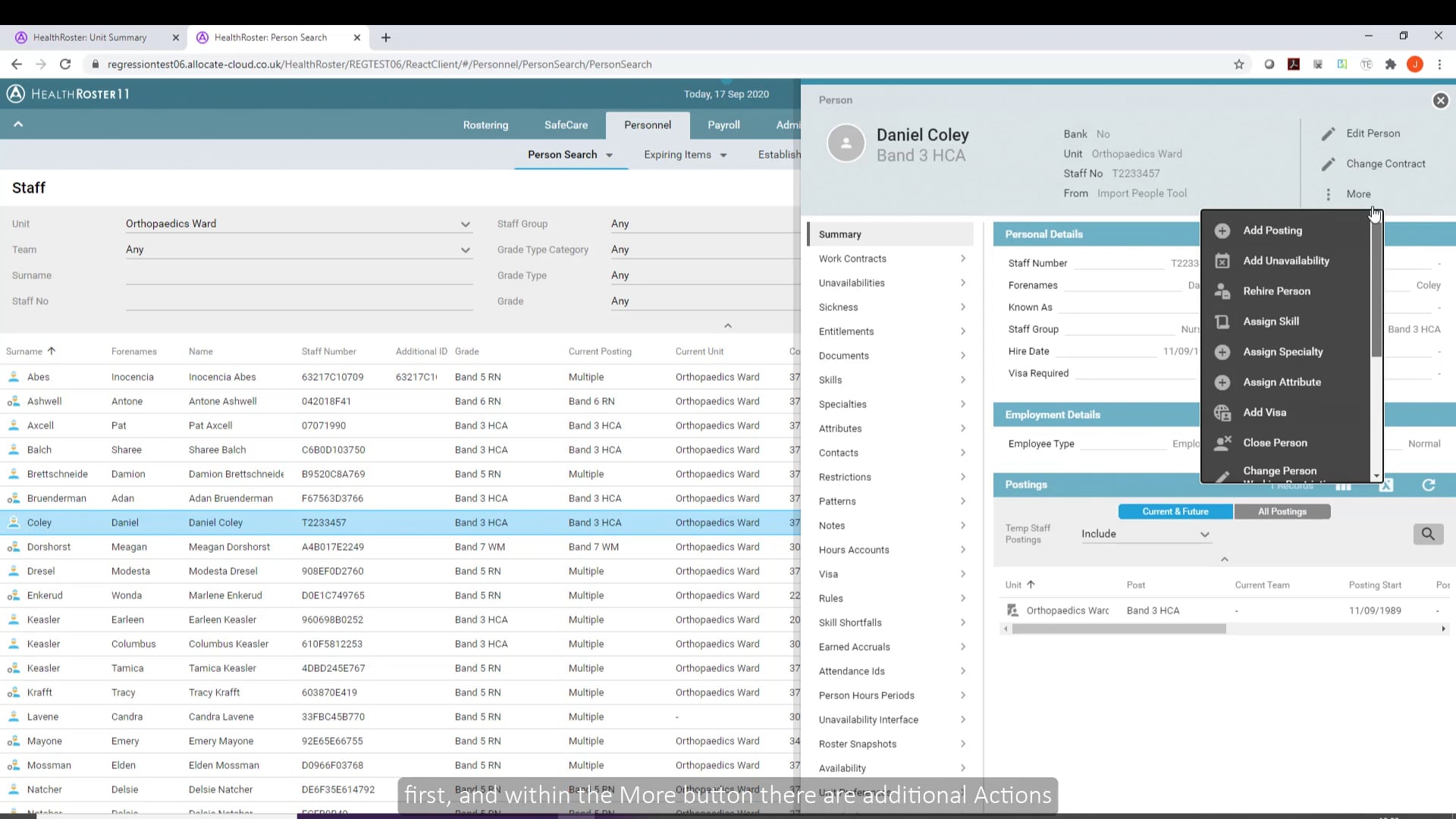Click the Surname filter input field
This screenshot has height=819, width=1456.
(299, 276)
